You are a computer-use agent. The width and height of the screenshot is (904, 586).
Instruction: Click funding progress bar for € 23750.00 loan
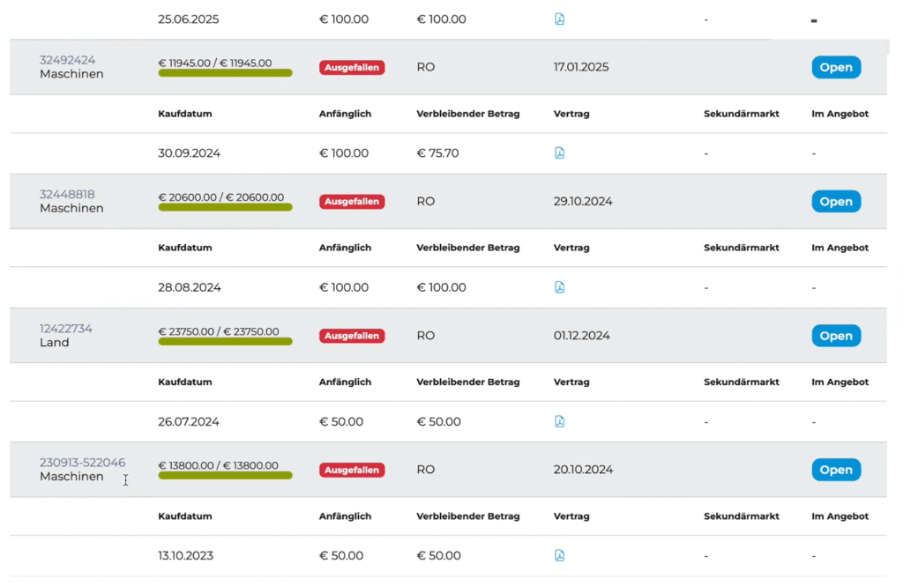225,341
